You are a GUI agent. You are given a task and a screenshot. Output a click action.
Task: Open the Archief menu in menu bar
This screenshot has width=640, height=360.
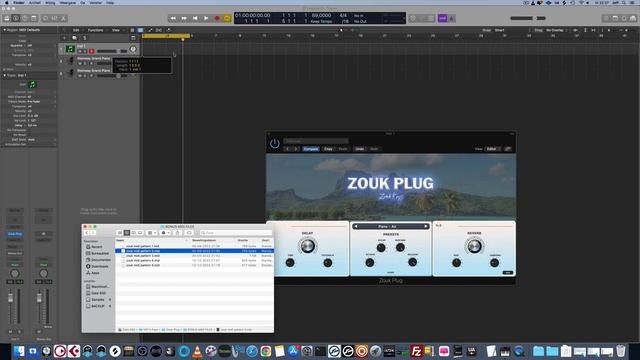coord(35,2)
